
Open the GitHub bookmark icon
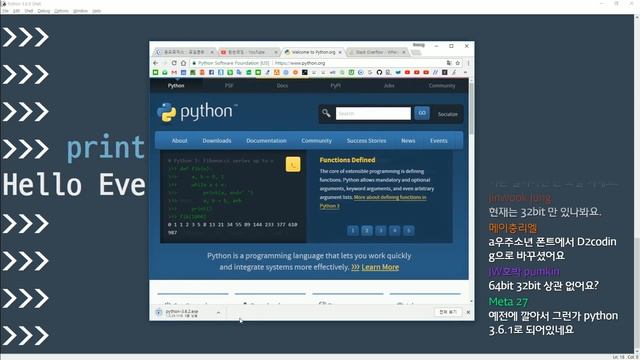pos(379,72)
